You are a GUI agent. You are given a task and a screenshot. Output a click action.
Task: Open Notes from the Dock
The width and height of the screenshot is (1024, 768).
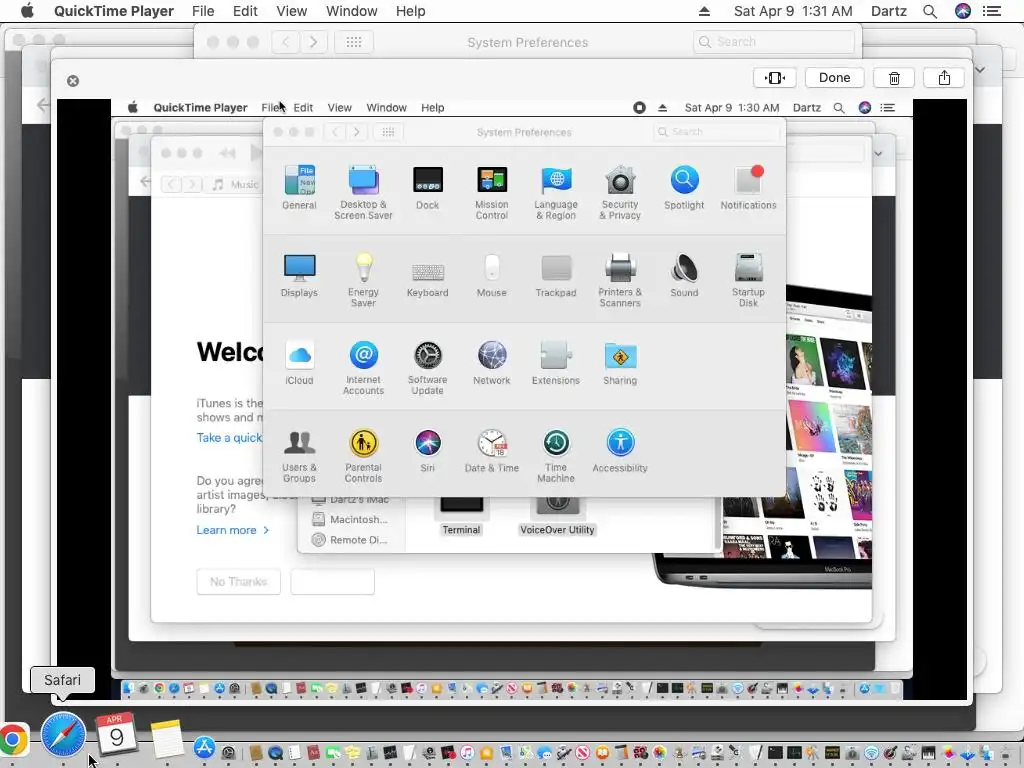tap(167, 739)
